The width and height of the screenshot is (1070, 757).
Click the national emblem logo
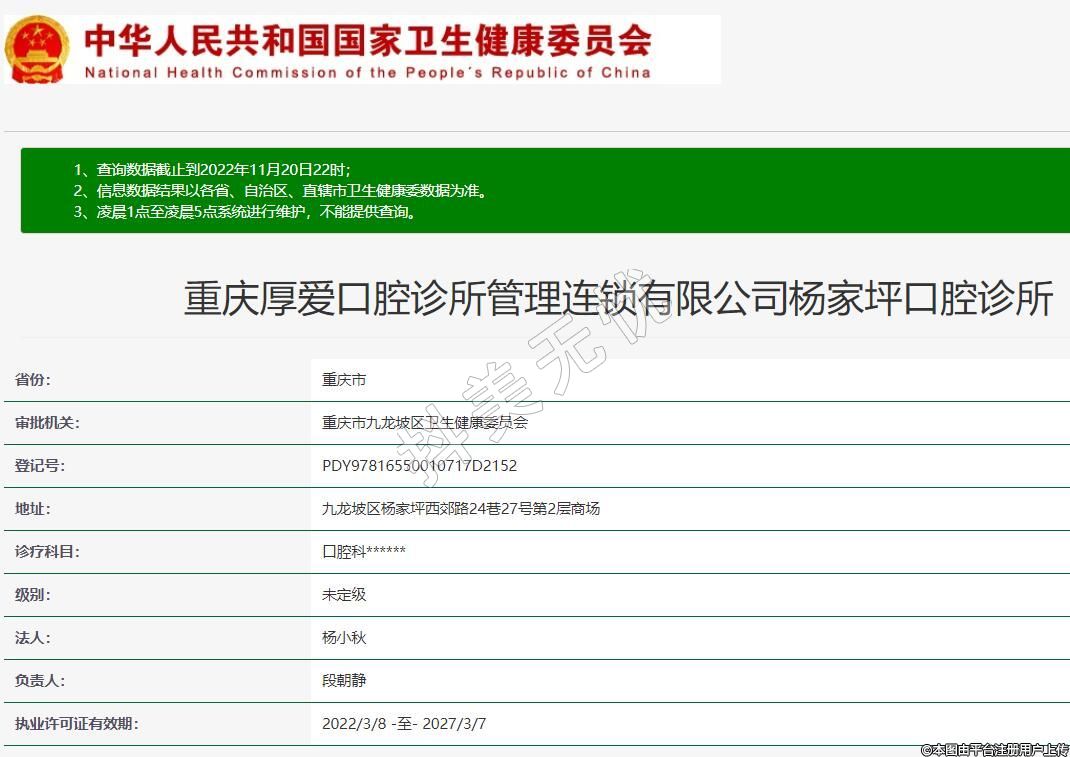38,49
